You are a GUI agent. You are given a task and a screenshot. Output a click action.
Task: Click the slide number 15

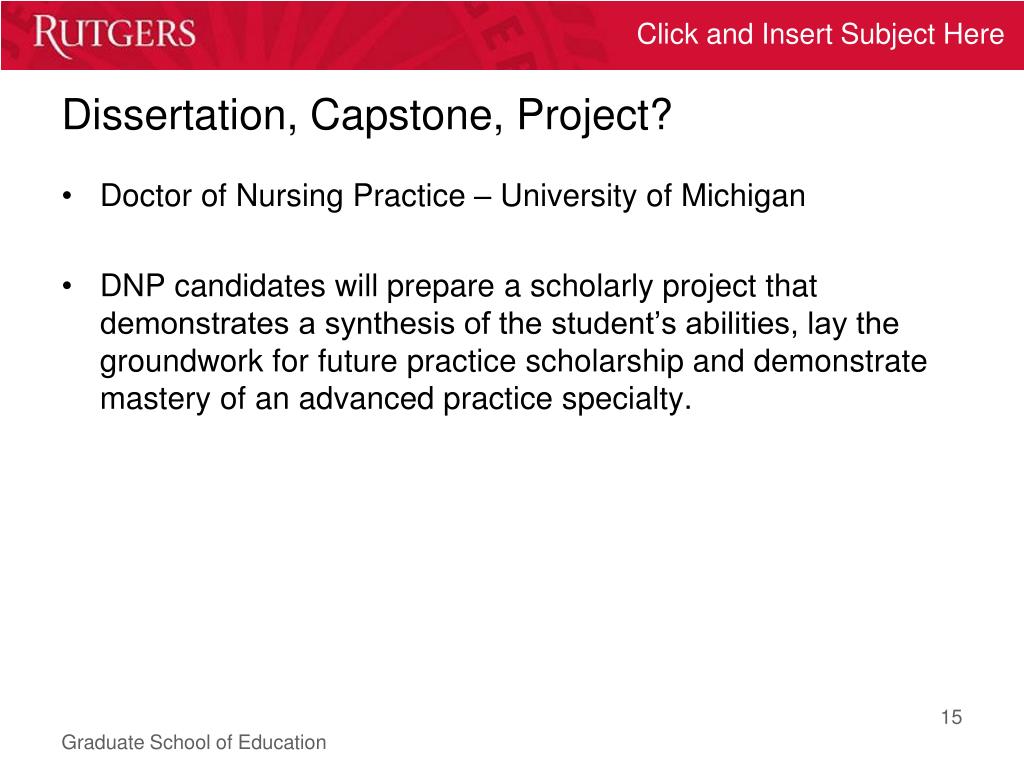click(950, 717)
